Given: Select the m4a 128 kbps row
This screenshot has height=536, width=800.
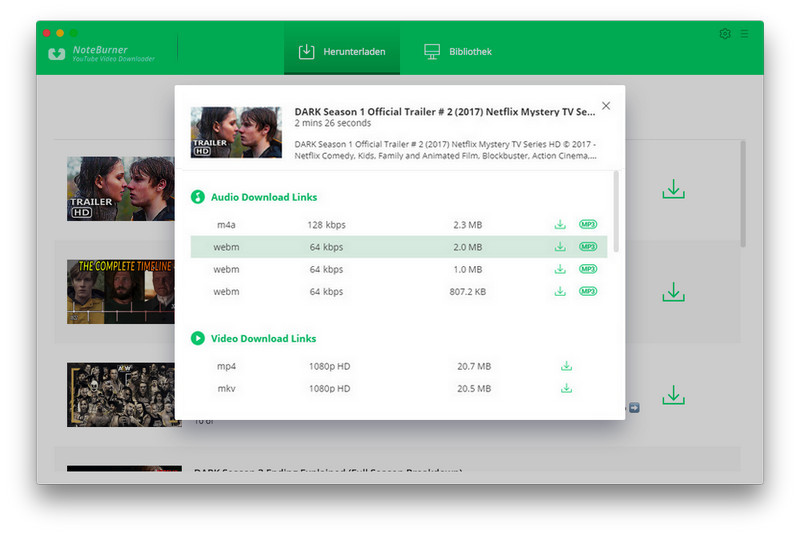Looking at the screenshot, I should tap(399, 224).
